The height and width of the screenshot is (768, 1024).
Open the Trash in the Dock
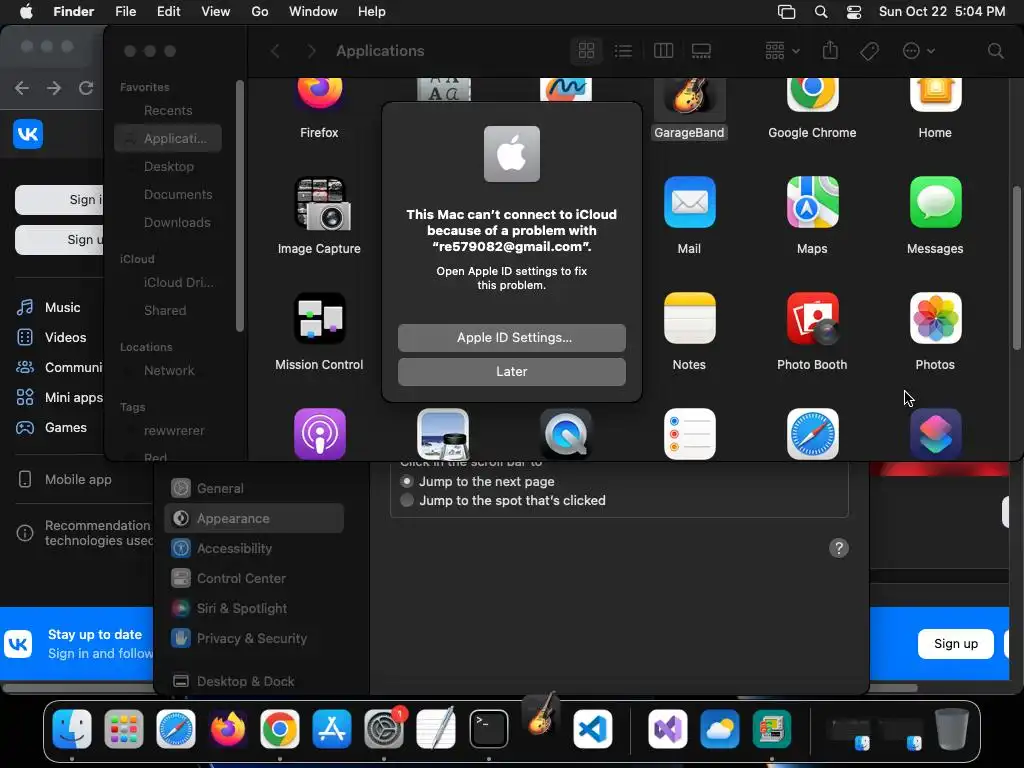point(952,729)
